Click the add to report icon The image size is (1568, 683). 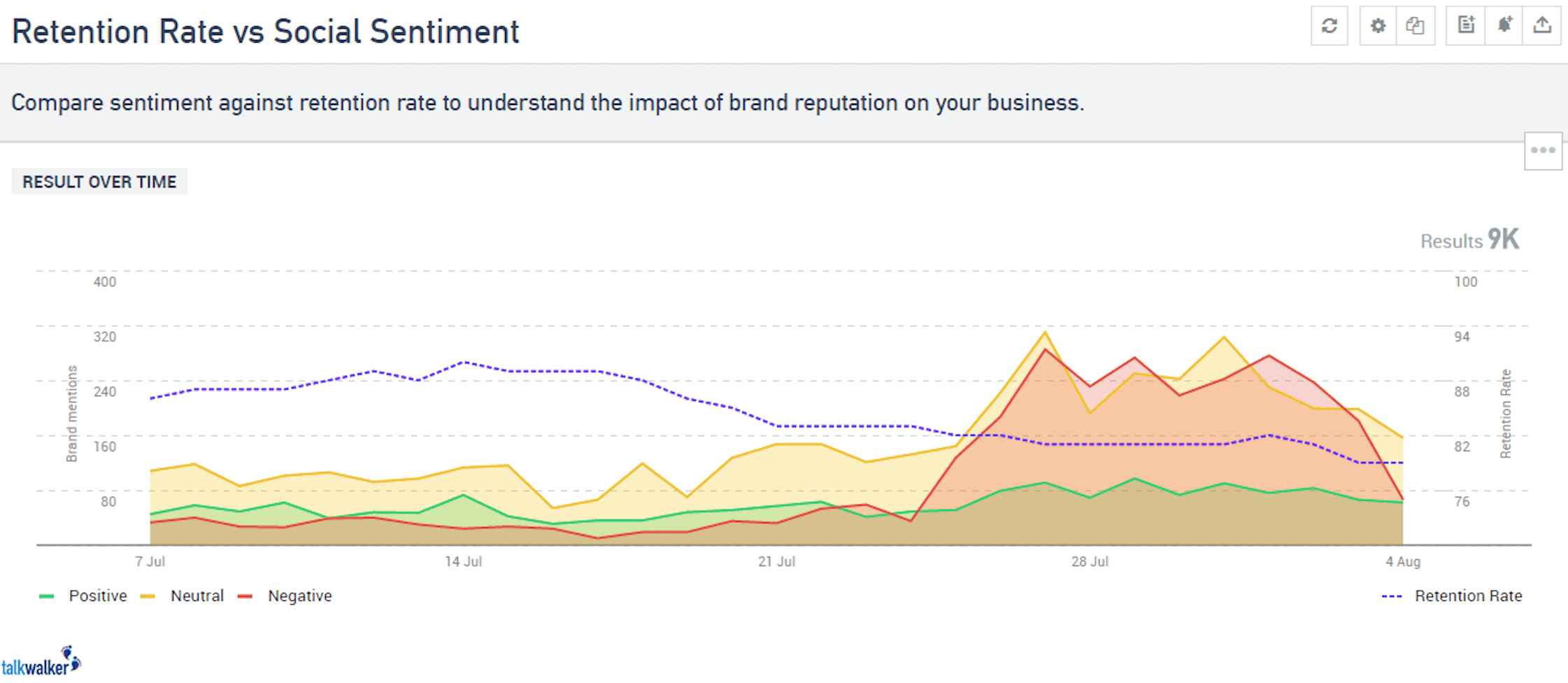1466,27
